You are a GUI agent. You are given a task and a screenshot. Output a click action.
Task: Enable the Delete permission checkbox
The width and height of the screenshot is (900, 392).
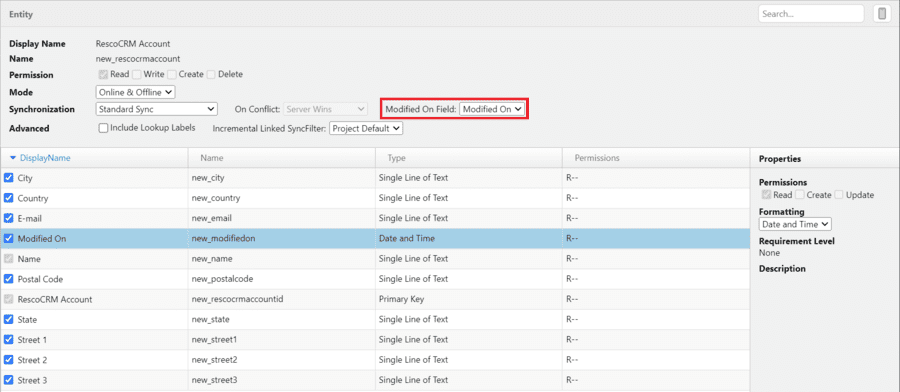click(211, 74)
